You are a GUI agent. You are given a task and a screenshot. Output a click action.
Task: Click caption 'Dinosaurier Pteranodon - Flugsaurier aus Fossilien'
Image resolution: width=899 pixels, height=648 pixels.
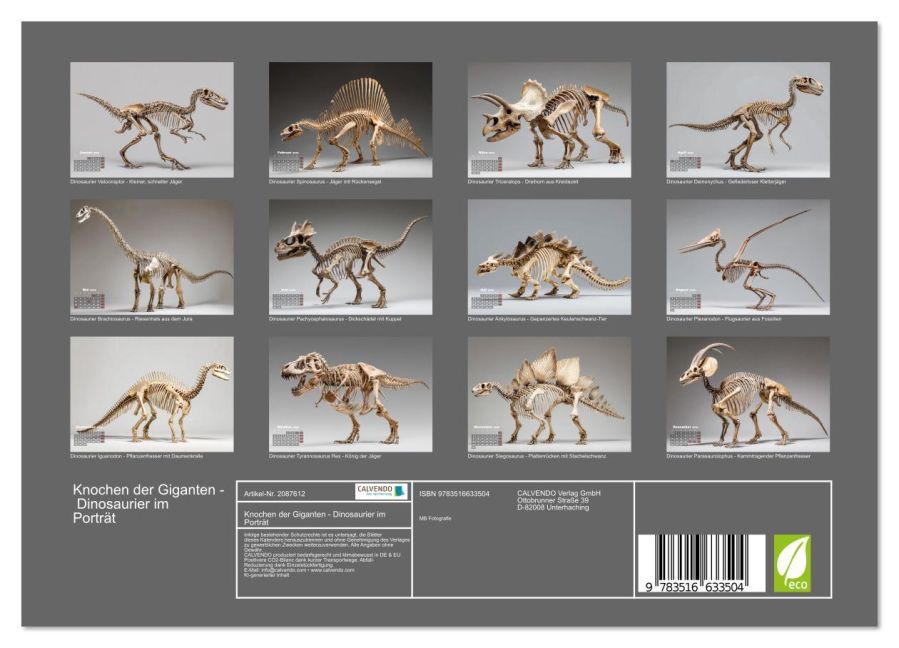click(x=724, y=319)
